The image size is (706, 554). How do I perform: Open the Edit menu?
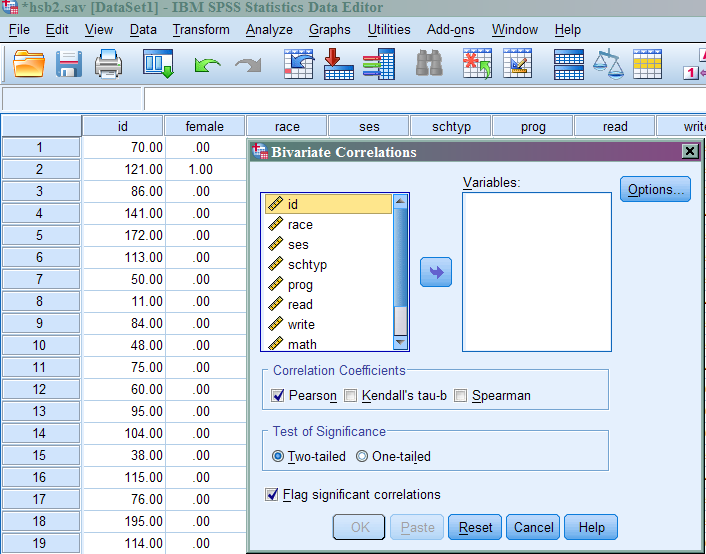tap(57, 30)
